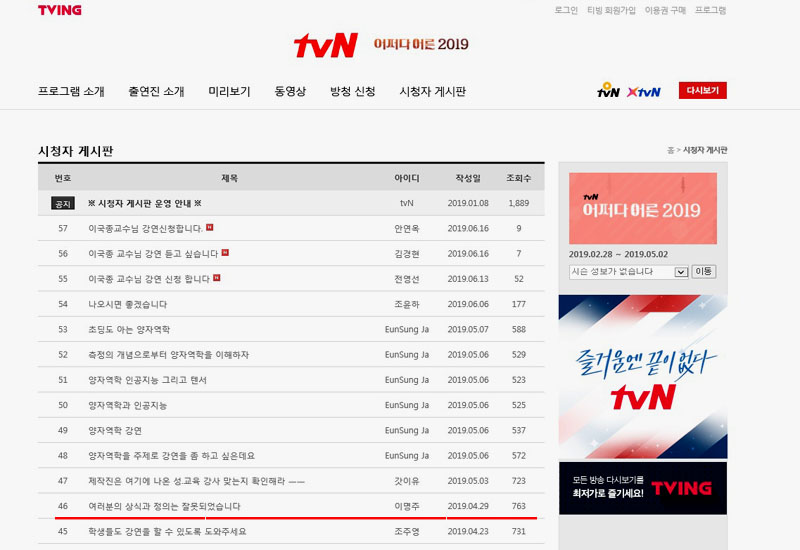Image resolution: width=800 pixels, height=550 pixels.
Task: Open post titled 초딩도 아는 양자역학
Action: 129,329
